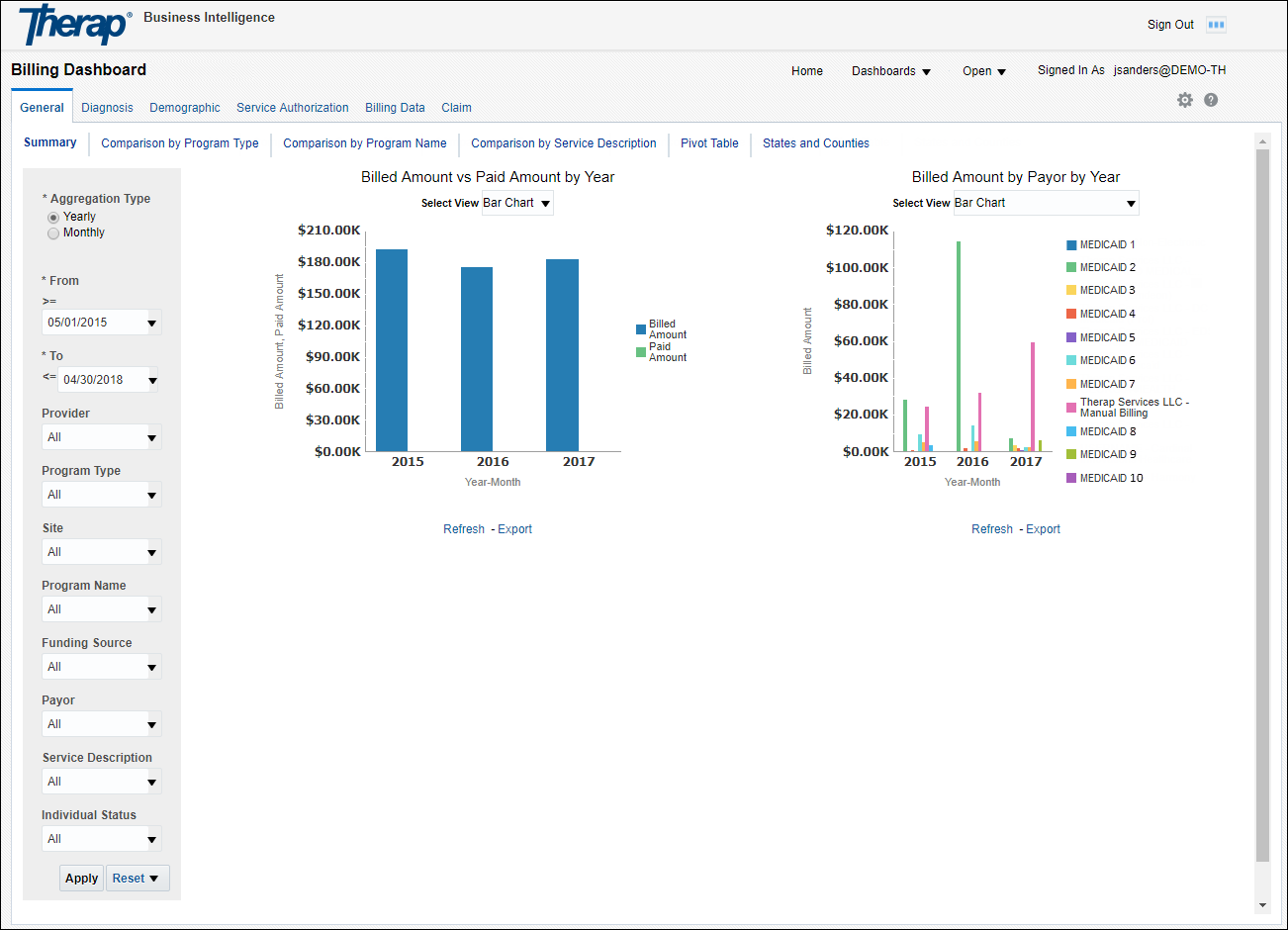
Task: Open the blue apps grid icon beside Sign Out
Action: coord(1217,24)
